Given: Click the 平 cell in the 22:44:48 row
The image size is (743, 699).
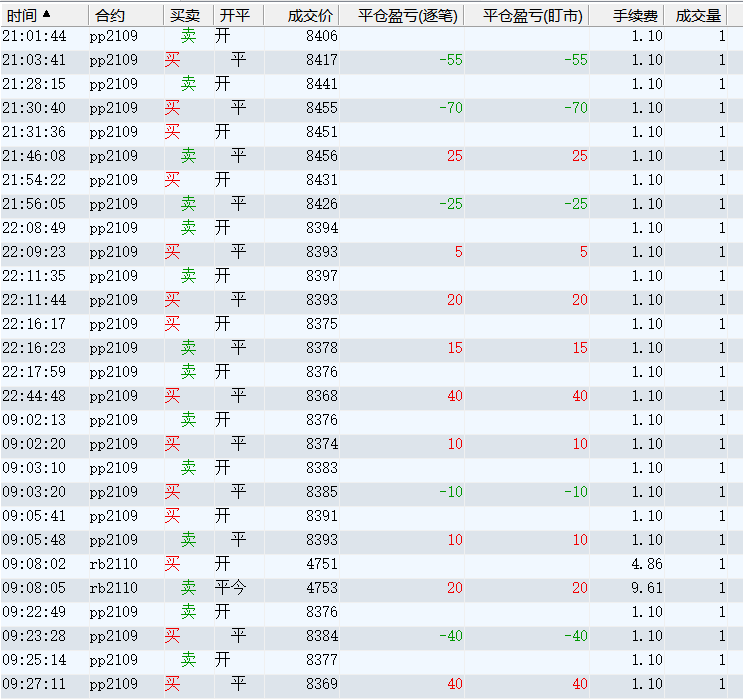Looking at the screenshot, I should tap(238, 396).
